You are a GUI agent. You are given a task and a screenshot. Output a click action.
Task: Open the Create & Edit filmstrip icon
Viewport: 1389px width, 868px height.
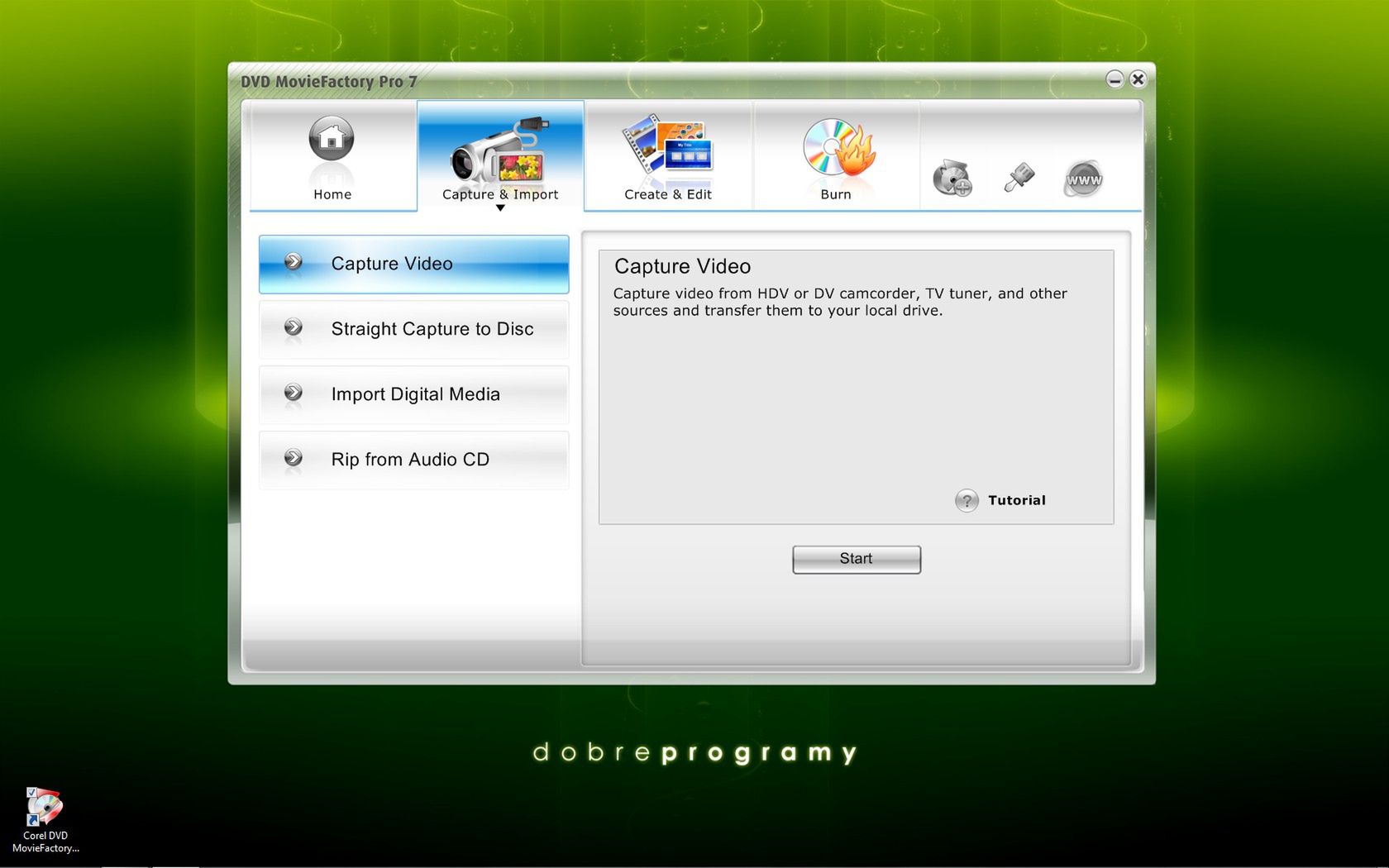point(667,149)
